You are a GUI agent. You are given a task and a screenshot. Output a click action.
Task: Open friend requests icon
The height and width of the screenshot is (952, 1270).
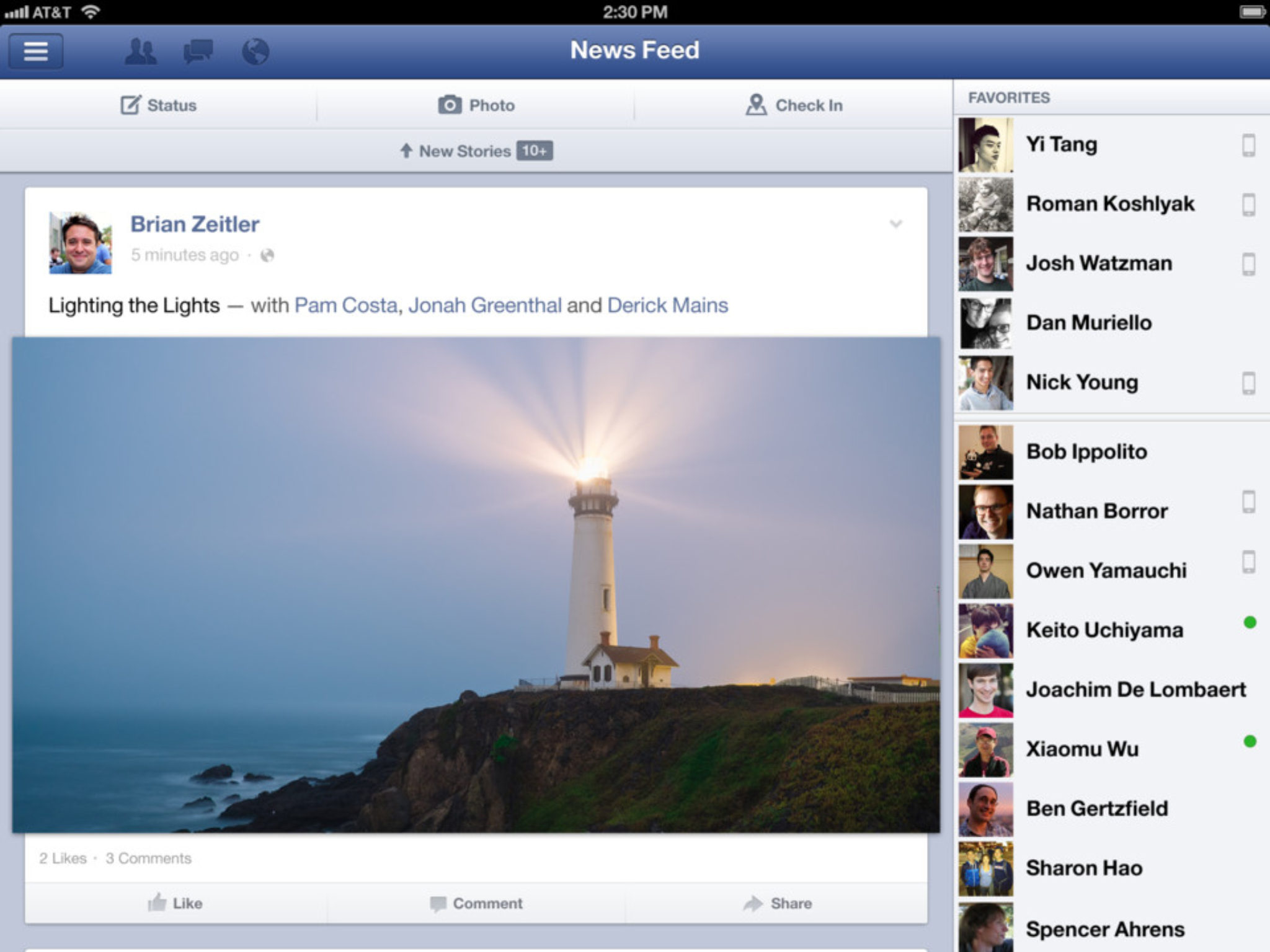pyautogui.click(x=141, y=51)
